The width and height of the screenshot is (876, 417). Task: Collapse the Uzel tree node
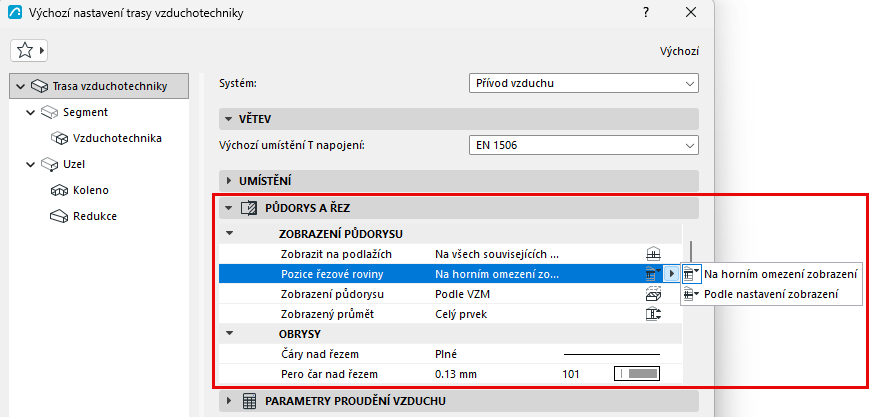pos(31,164)
